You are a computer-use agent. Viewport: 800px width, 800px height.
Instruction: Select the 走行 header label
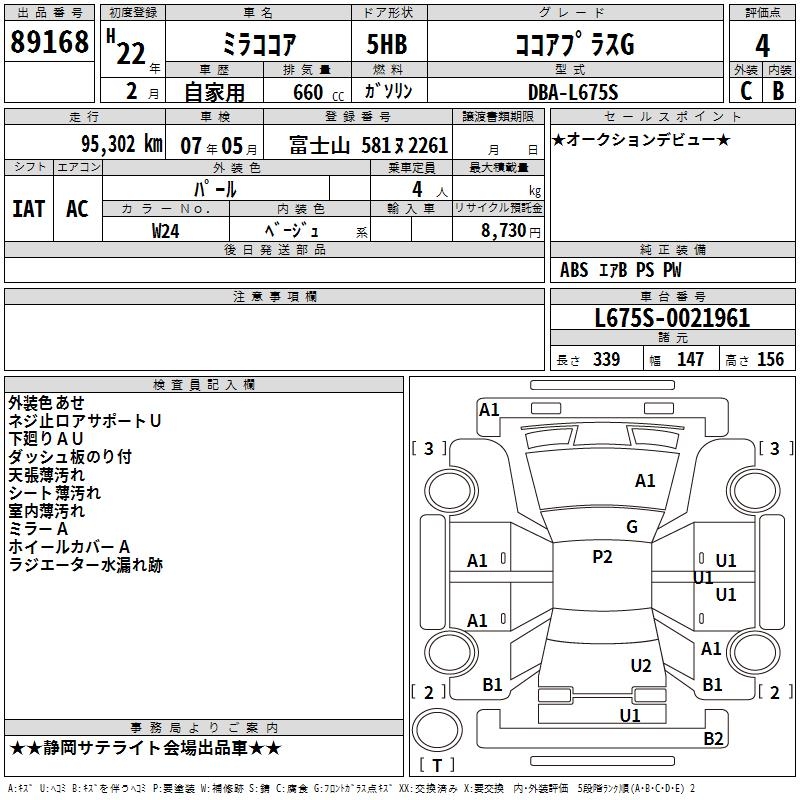pyautogui.click(x=85, y=116)
